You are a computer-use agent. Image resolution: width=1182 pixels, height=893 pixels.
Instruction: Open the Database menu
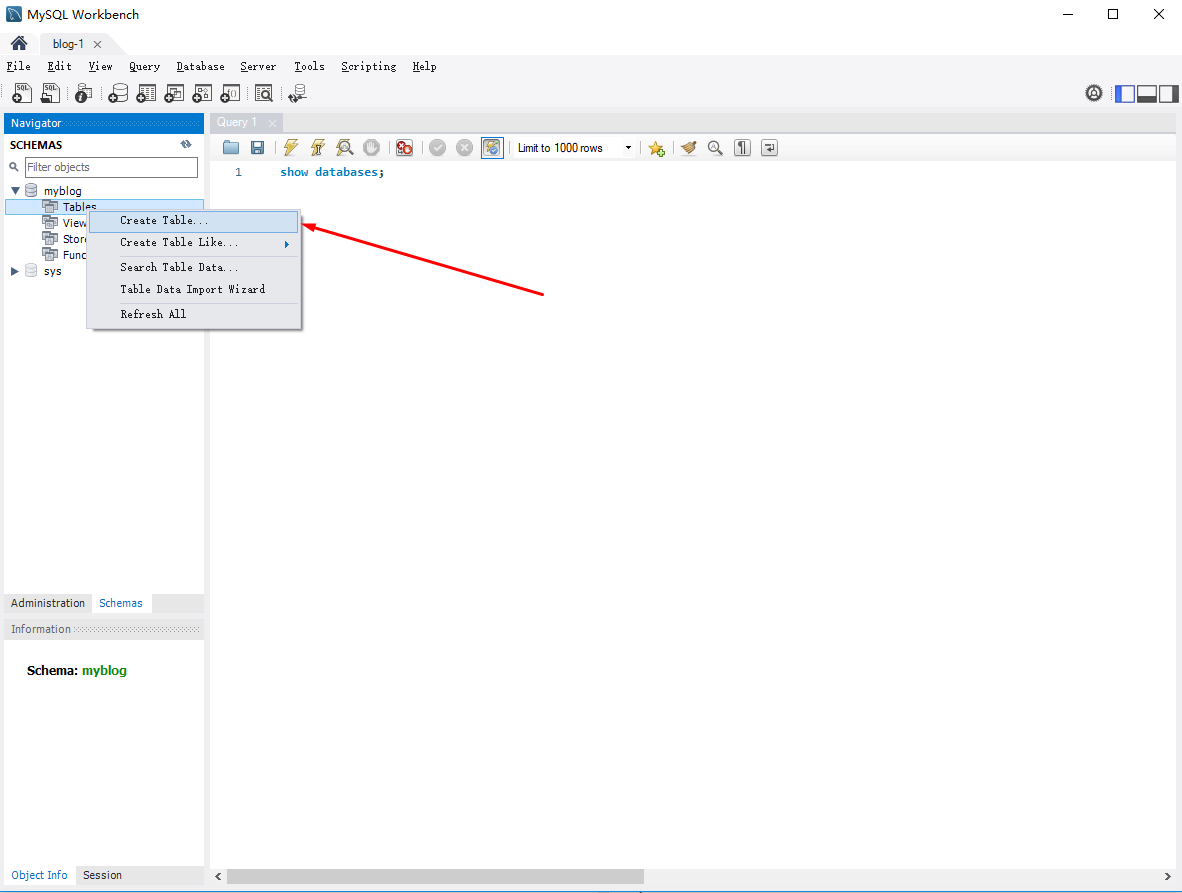pos(201,66)
